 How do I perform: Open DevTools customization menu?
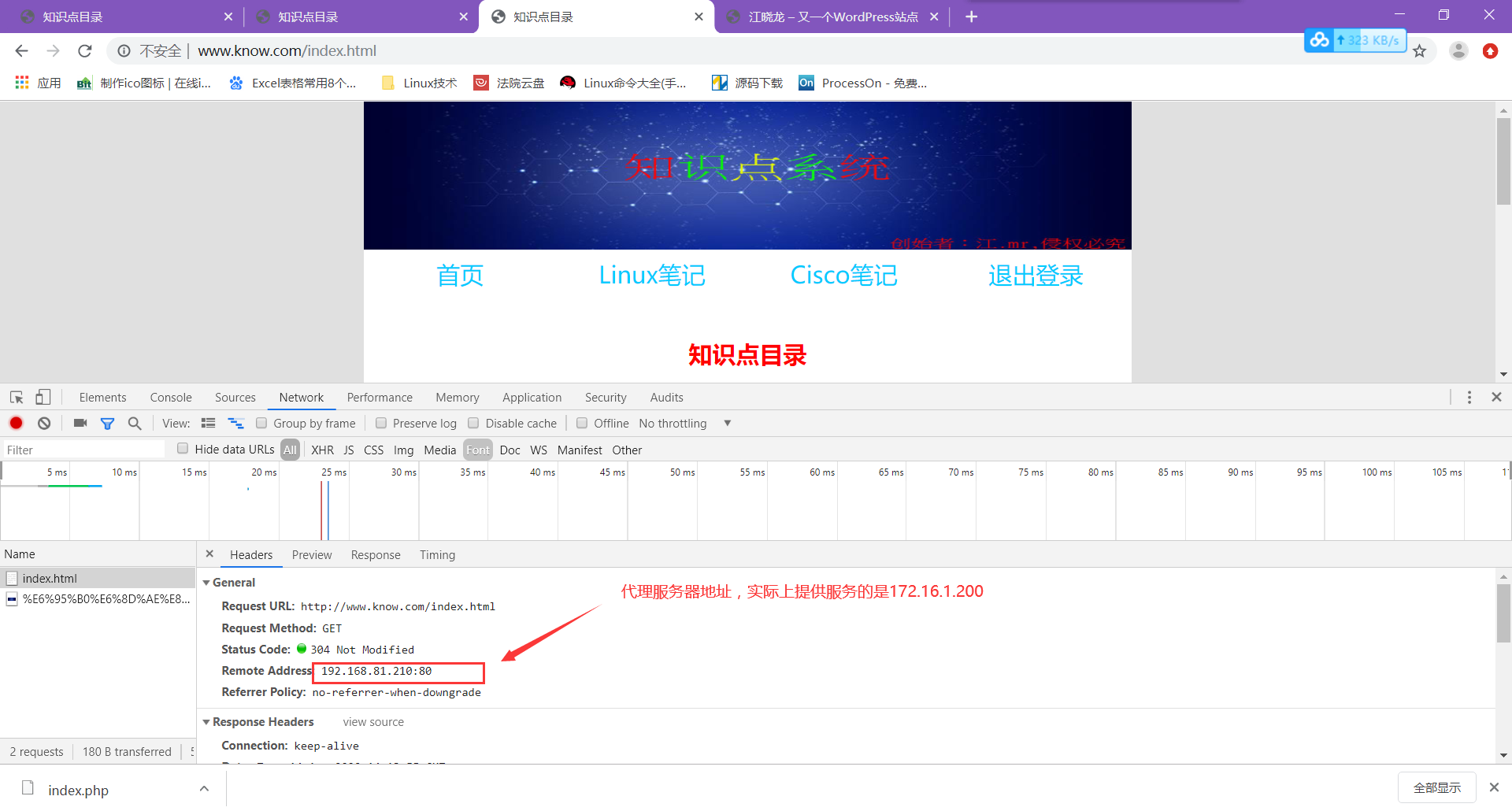click(x=1469, y=397)
